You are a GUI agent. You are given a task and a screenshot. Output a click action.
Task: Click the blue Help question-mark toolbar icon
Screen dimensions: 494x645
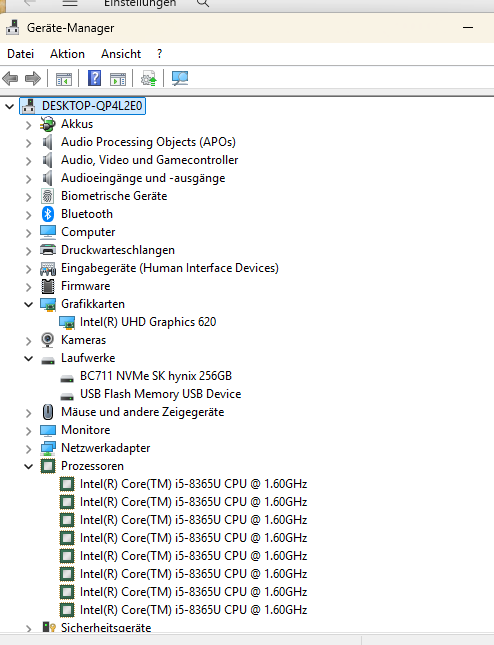[95, 78]
